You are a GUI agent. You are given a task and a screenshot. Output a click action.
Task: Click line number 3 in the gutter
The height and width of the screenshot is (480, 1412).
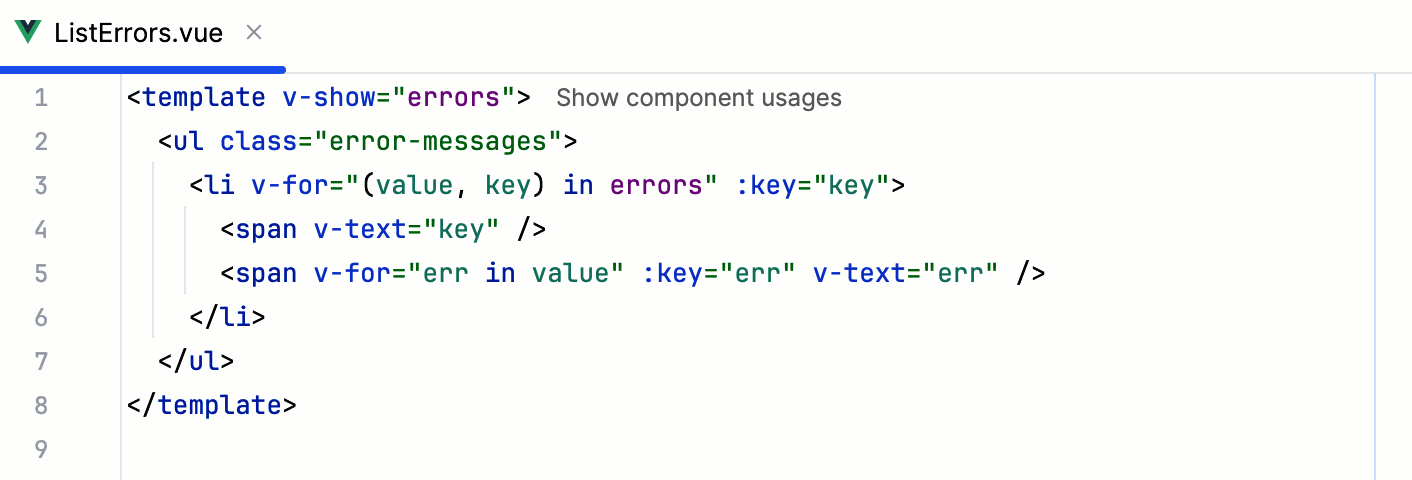(x=41, y=186)
